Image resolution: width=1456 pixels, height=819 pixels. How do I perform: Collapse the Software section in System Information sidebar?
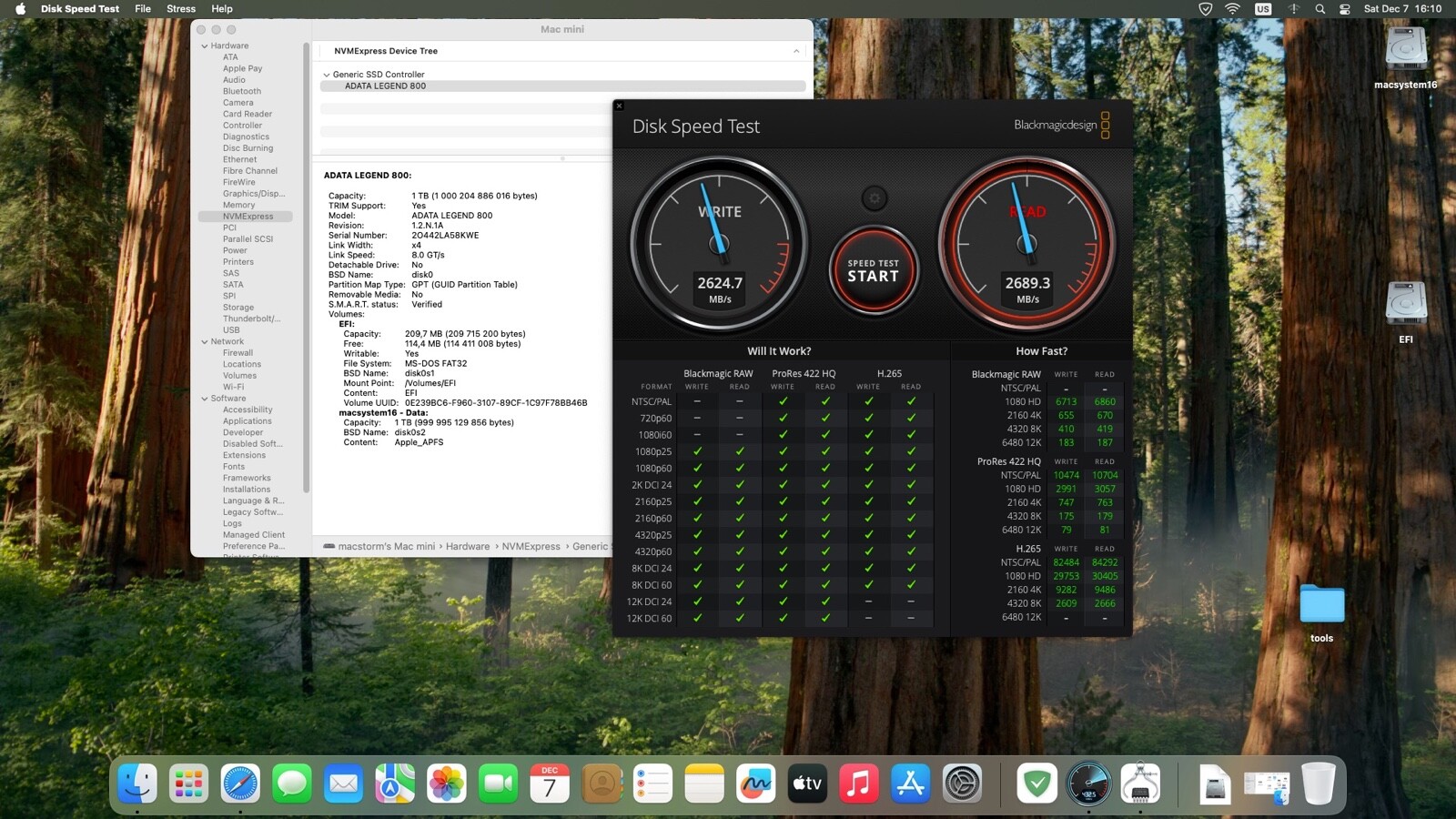205,399
